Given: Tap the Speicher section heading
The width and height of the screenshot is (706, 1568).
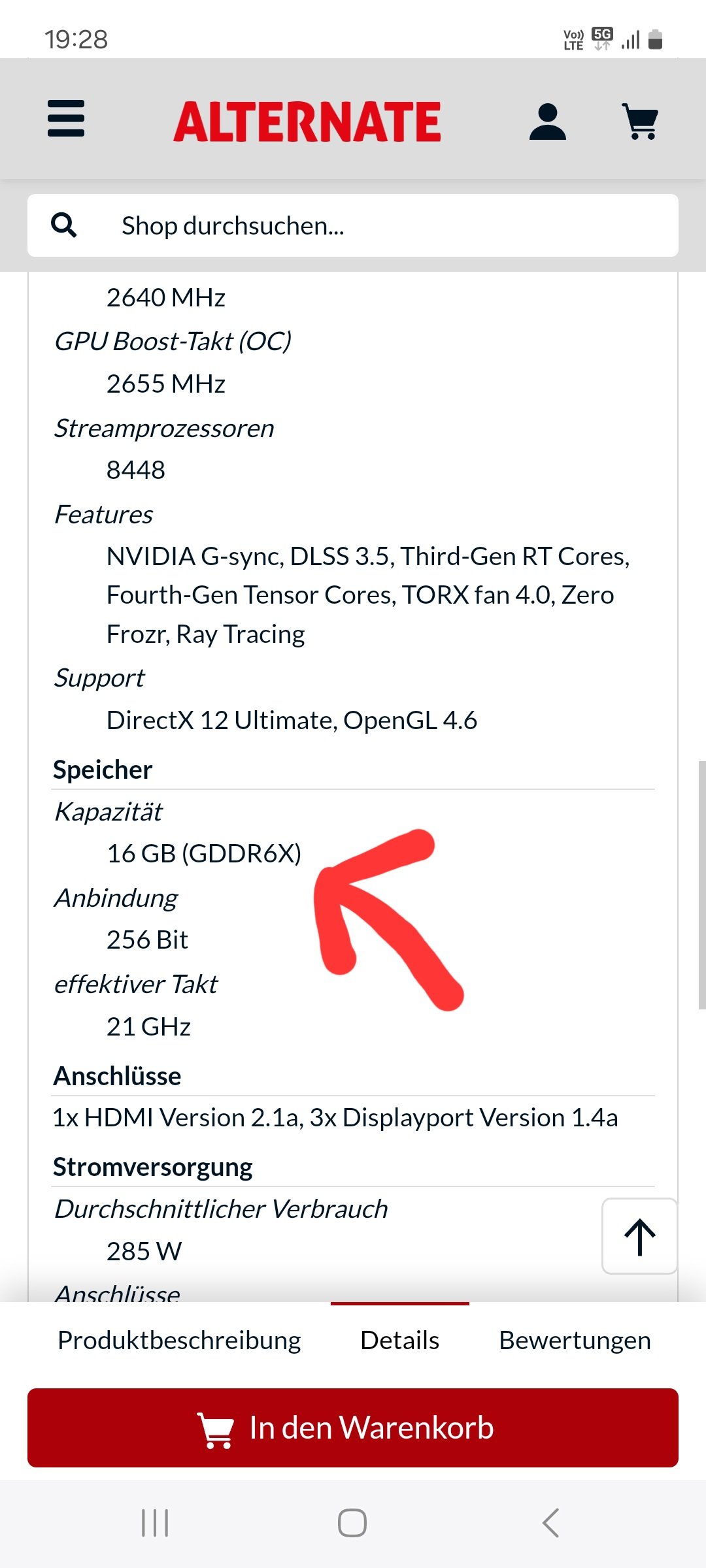Looking at the screenshot, I should (103, 770).
